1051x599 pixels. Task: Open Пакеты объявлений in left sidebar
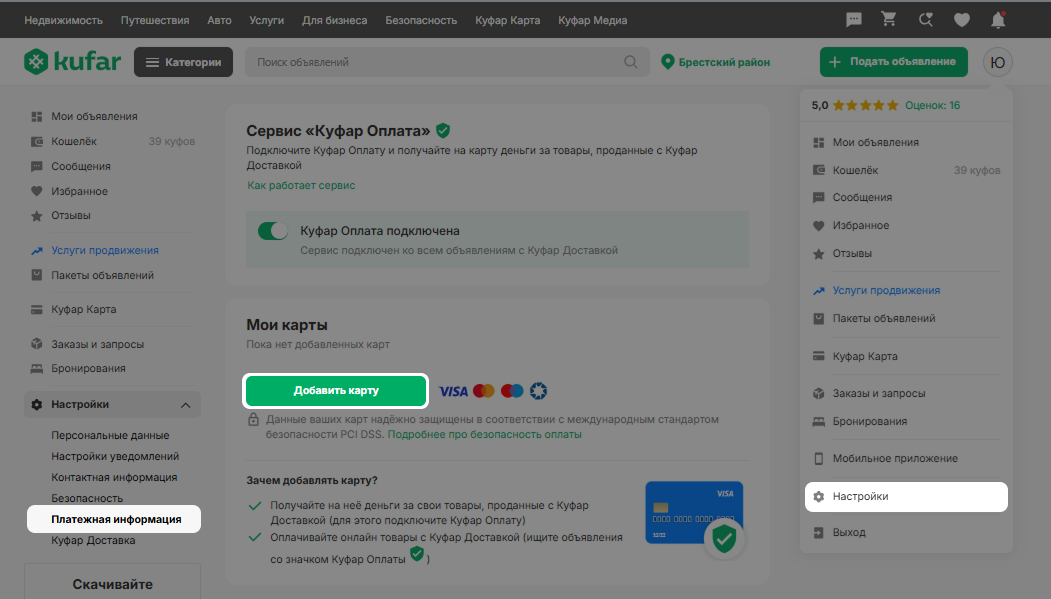(103, 275)
